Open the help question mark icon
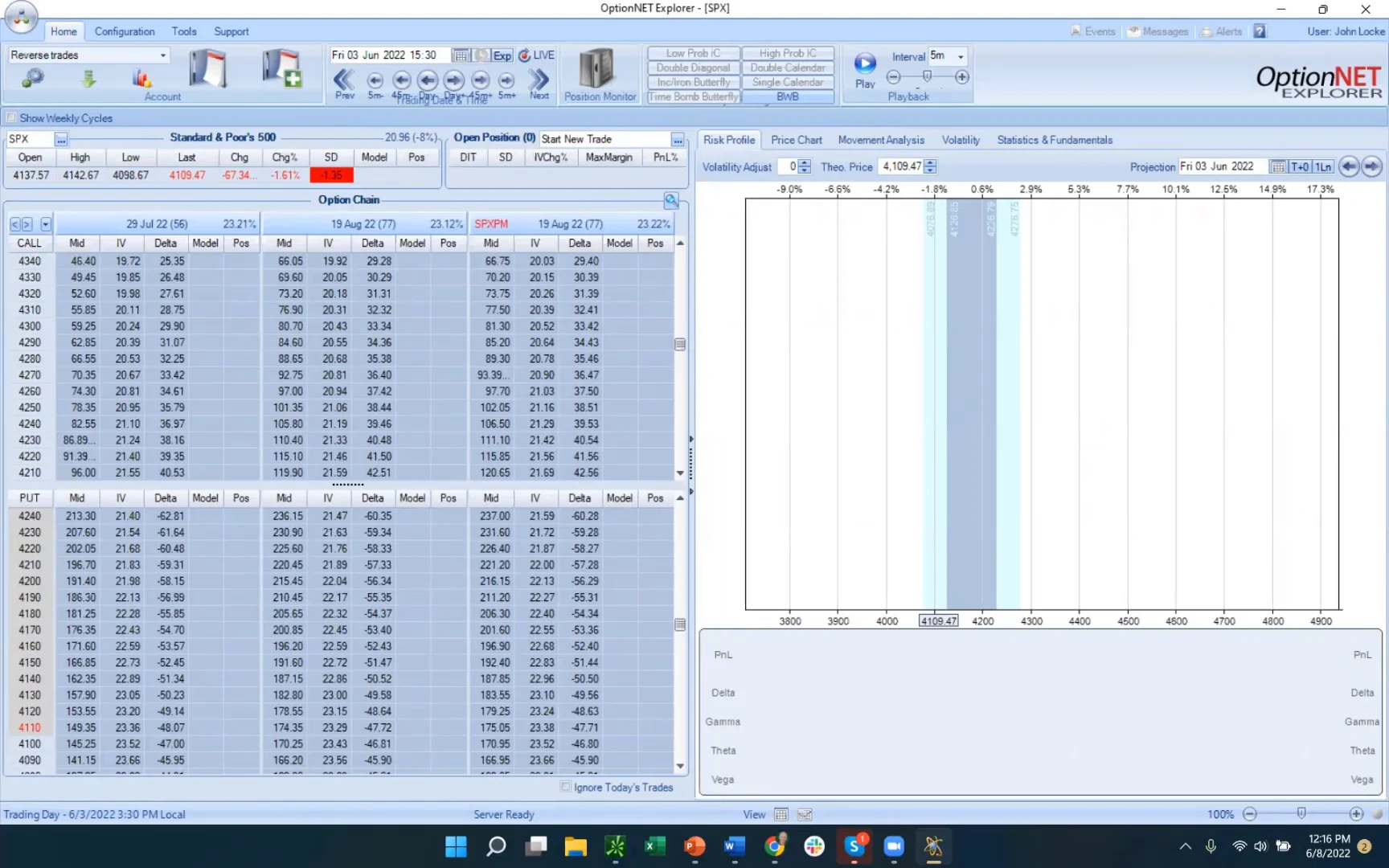 tap(1260, 31)
